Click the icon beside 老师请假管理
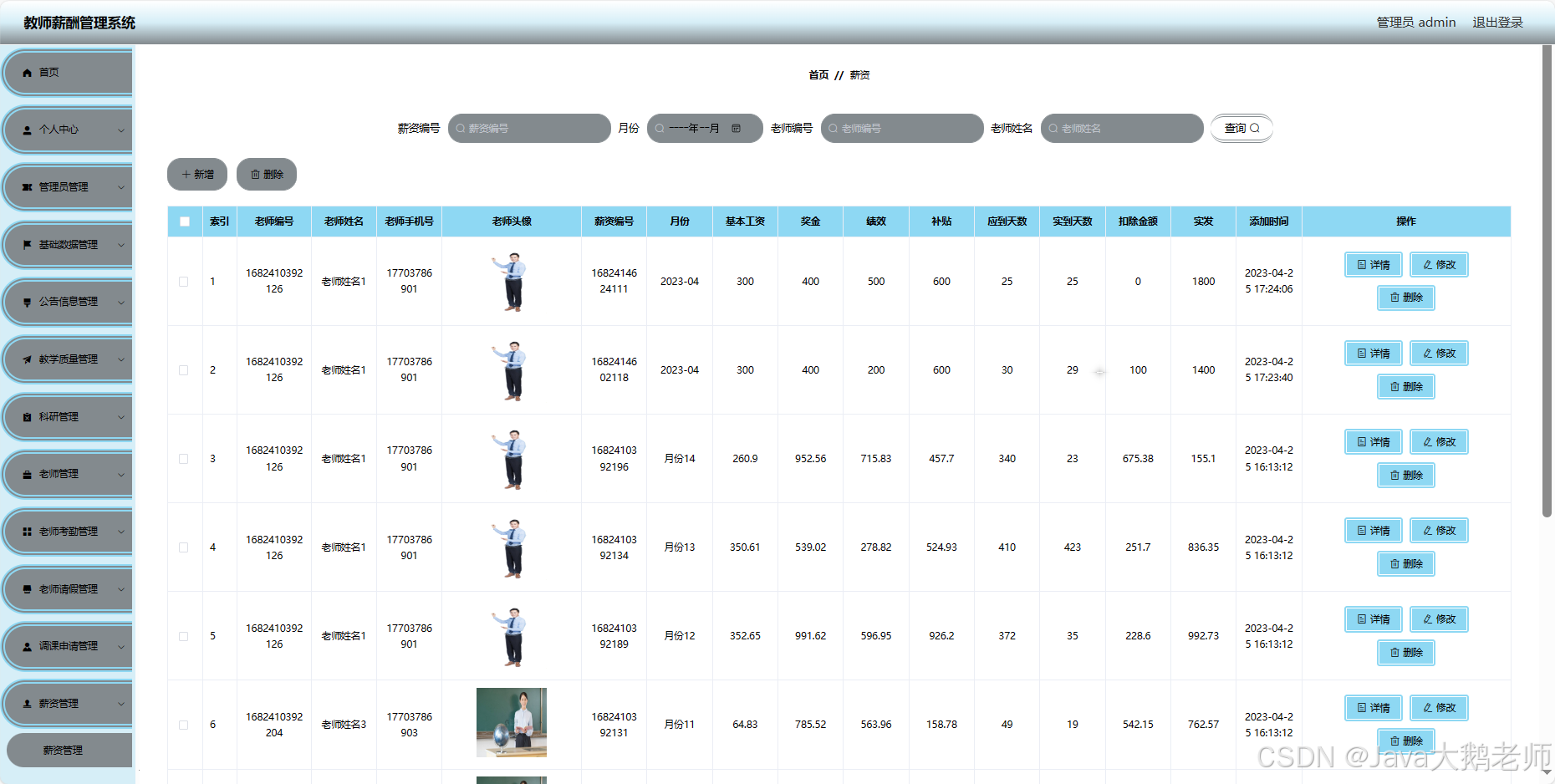This screenshot has height=784, width=1555. coord(27,589)
